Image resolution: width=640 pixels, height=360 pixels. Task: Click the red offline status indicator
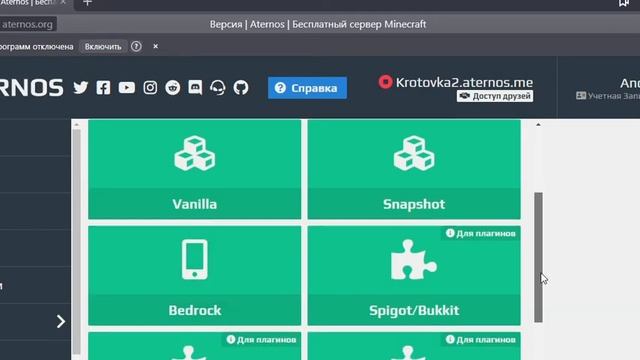(385, 82)
